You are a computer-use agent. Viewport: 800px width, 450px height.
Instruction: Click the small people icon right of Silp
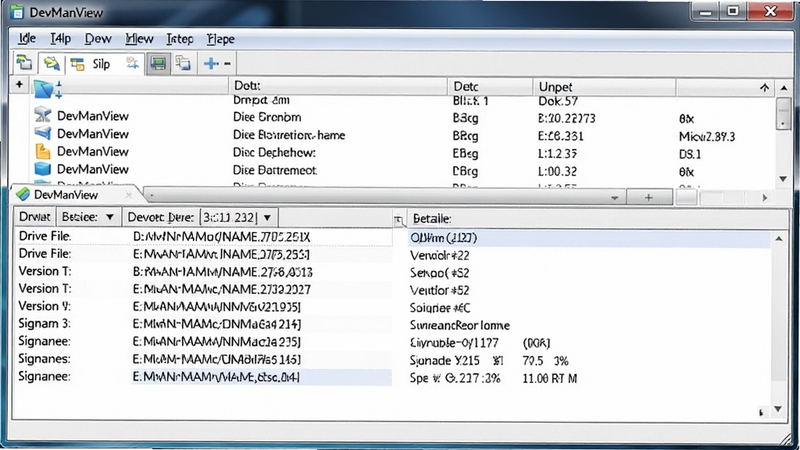133,63
